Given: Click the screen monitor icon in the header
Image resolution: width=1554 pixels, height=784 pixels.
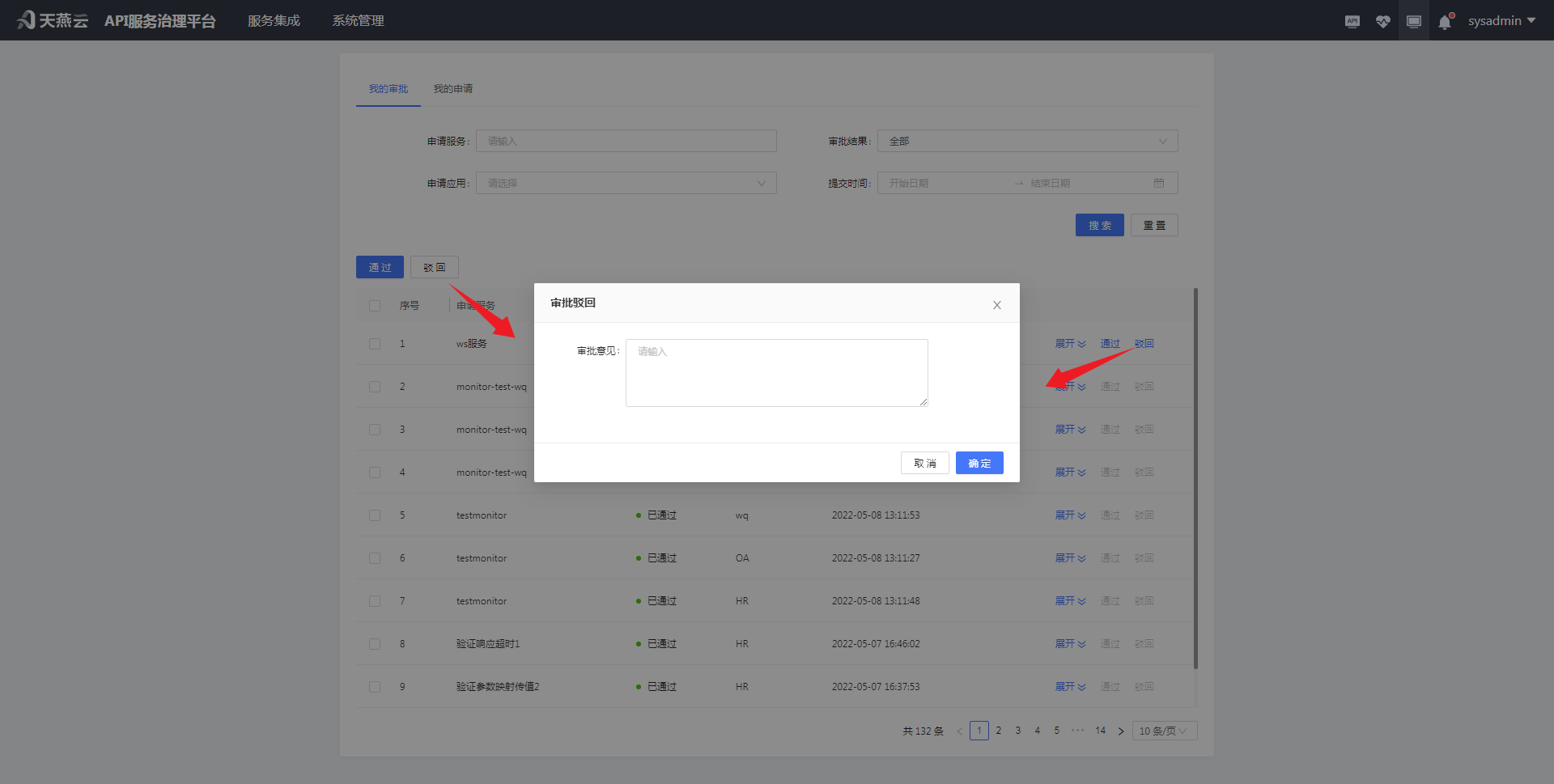Looking at the screenshot, I should coord(1413,20).
